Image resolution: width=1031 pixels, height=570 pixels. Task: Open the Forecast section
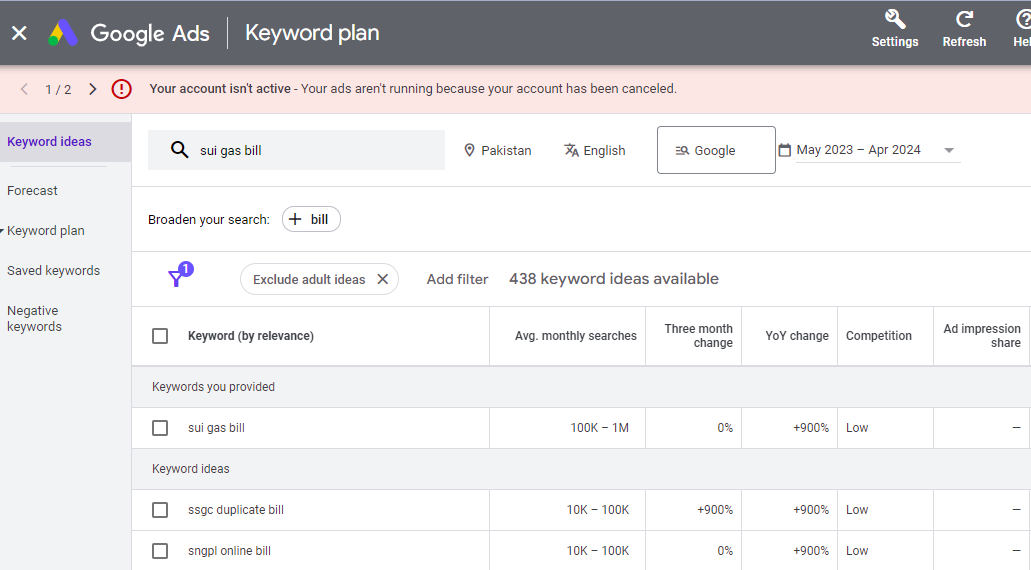coord(33,190)
